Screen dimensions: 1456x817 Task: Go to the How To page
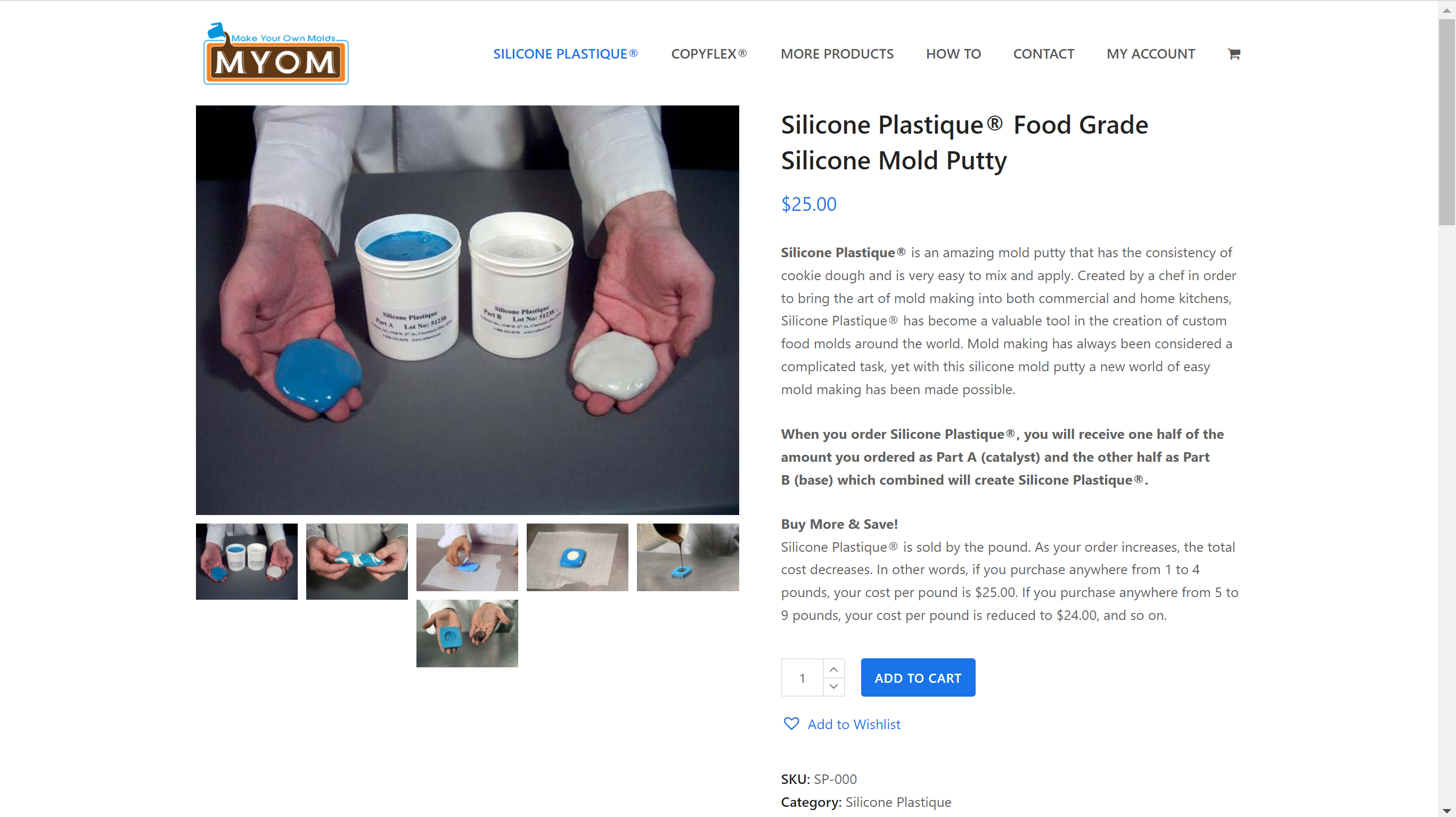[953, 54]
